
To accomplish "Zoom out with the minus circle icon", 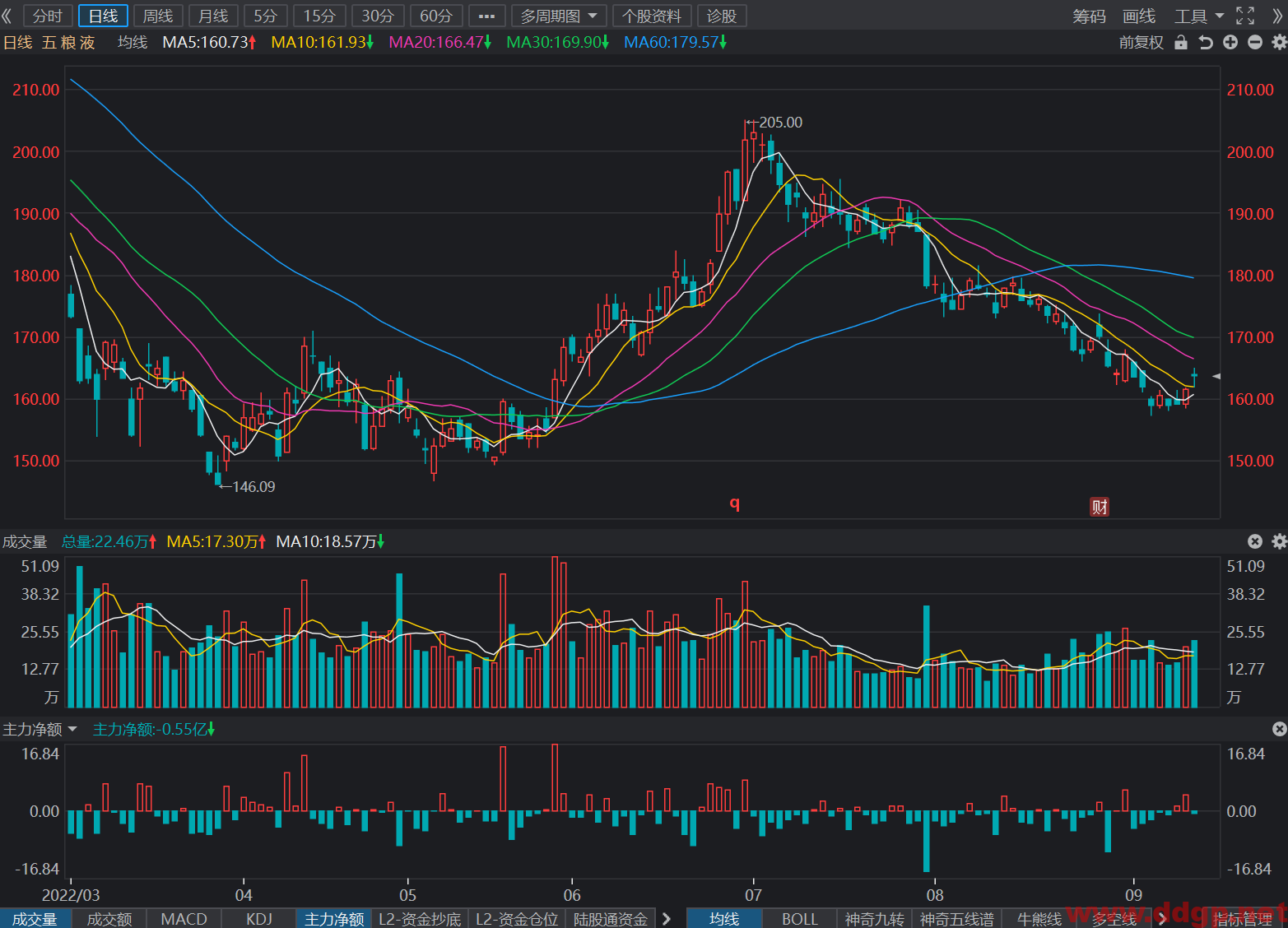I will coord(1255,43).
